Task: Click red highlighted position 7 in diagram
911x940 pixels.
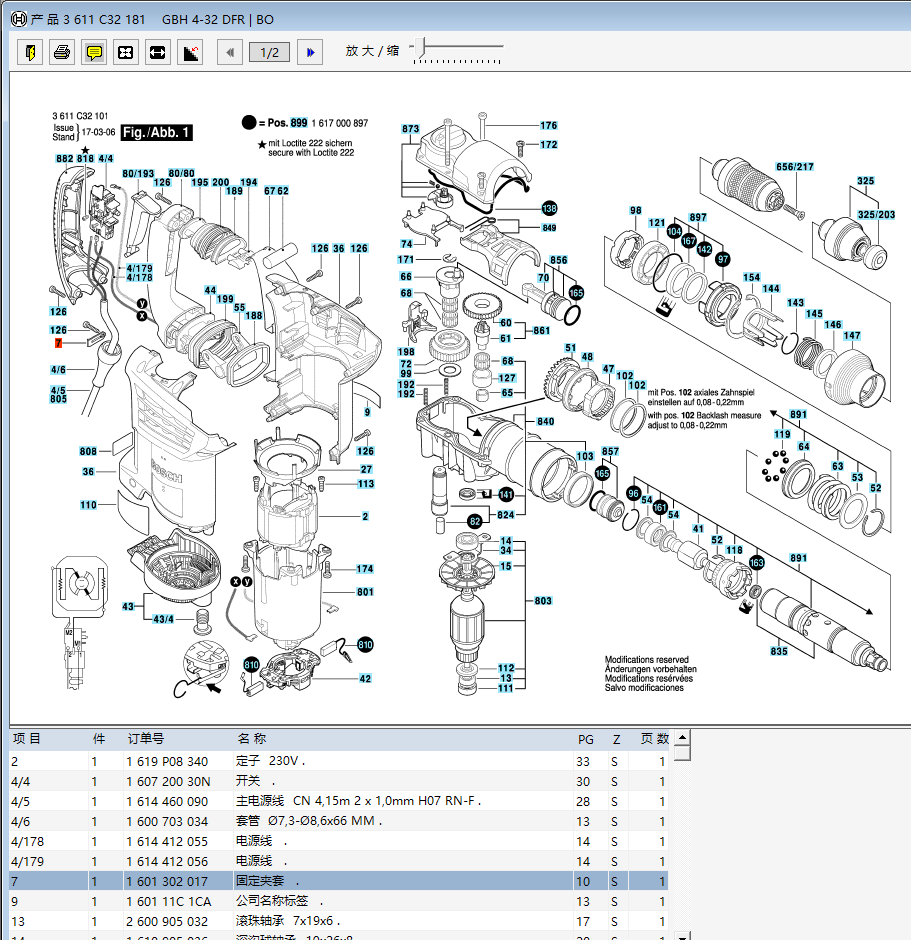Action: pos(58,344)
